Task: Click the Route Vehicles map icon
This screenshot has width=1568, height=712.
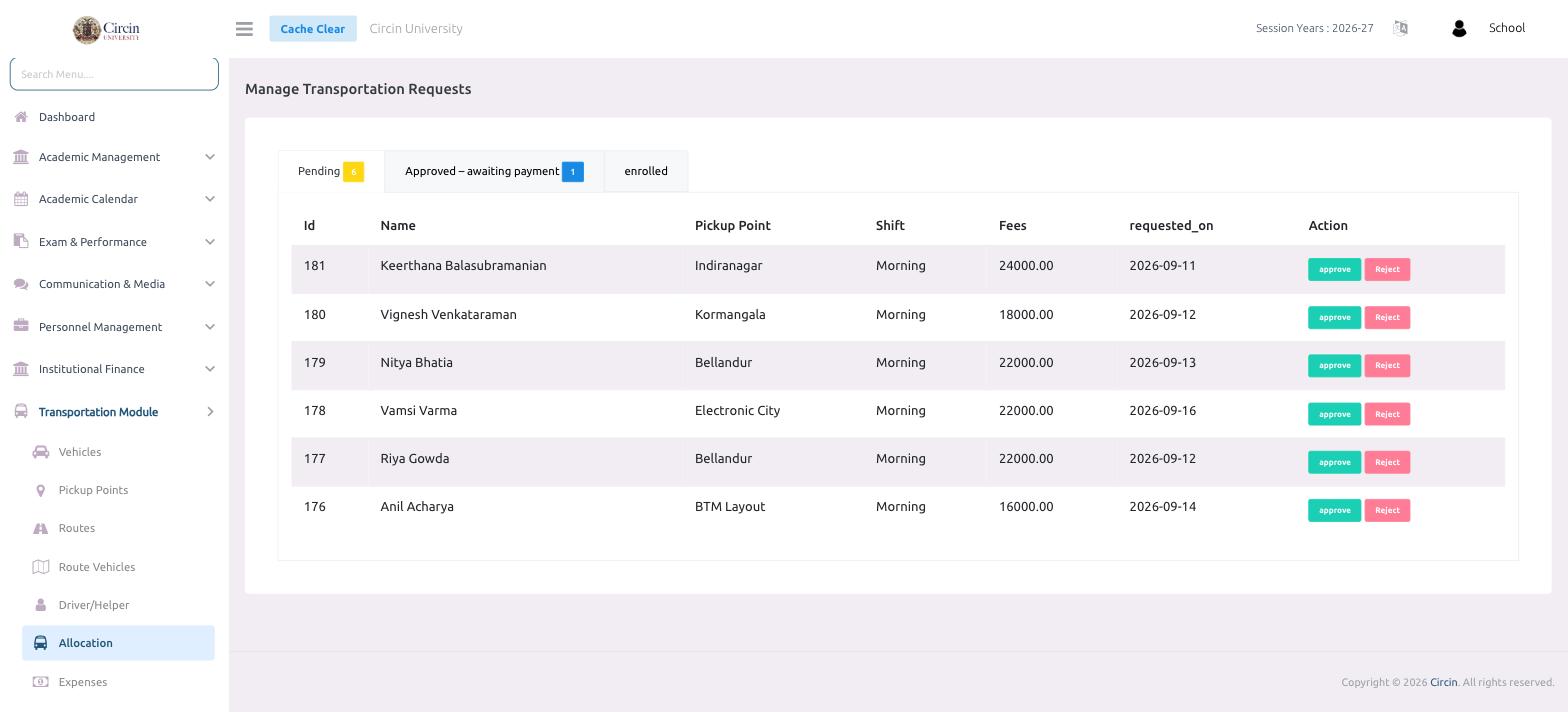Action: [41, 567]
